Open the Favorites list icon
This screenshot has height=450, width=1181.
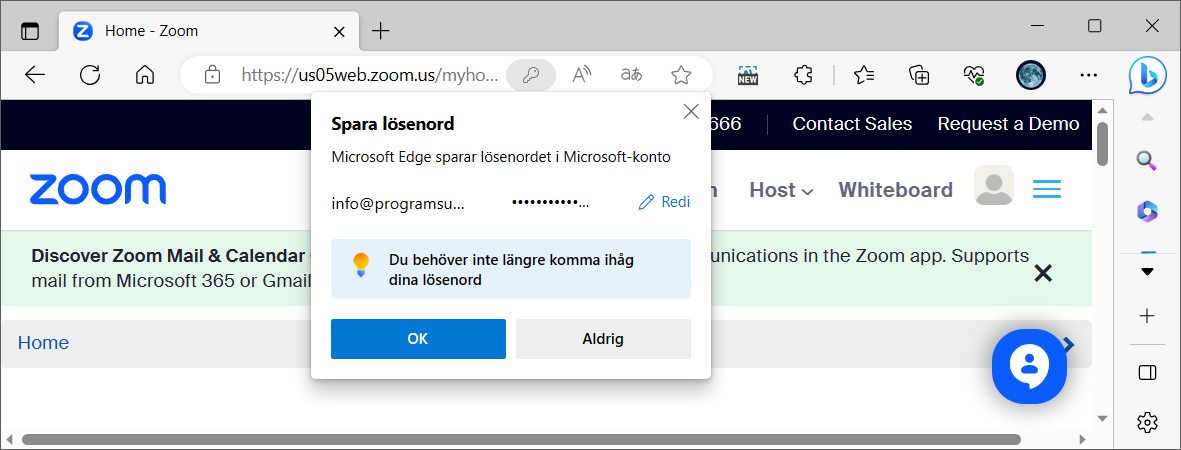tap(864, 75)
